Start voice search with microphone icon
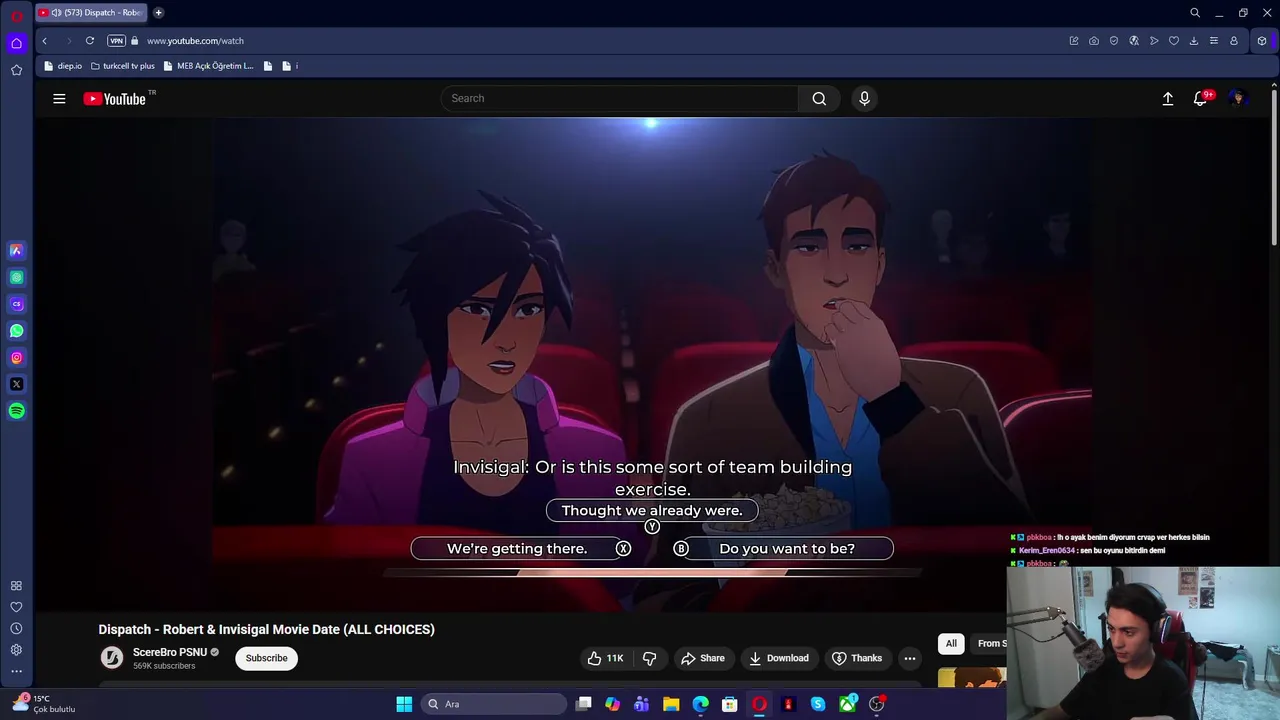The image size is (1280, 720). [865, 98]
